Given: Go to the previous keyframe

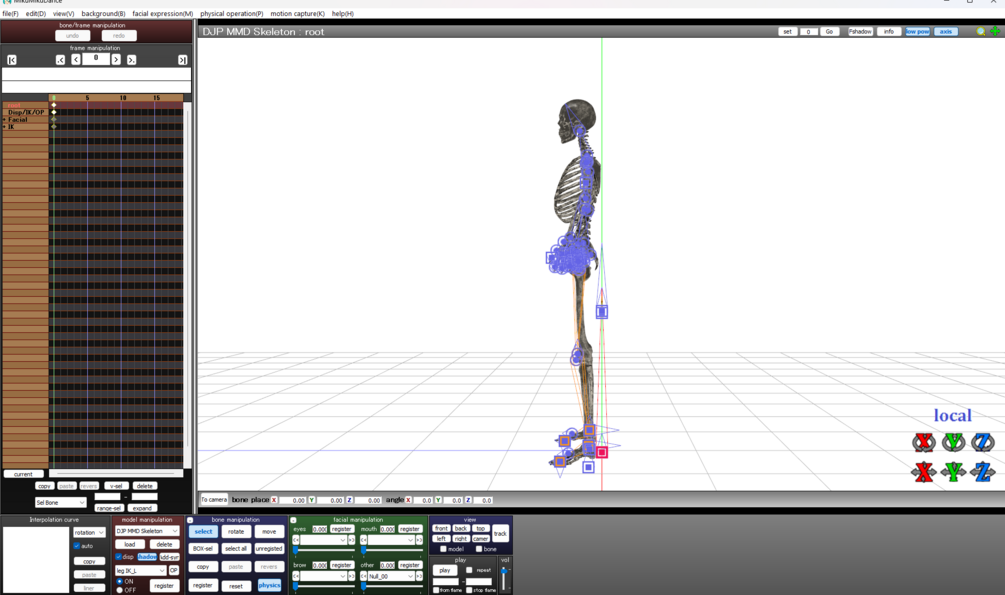Looking at the screenshot, I should pyautogui.click(x=60, y=60).
